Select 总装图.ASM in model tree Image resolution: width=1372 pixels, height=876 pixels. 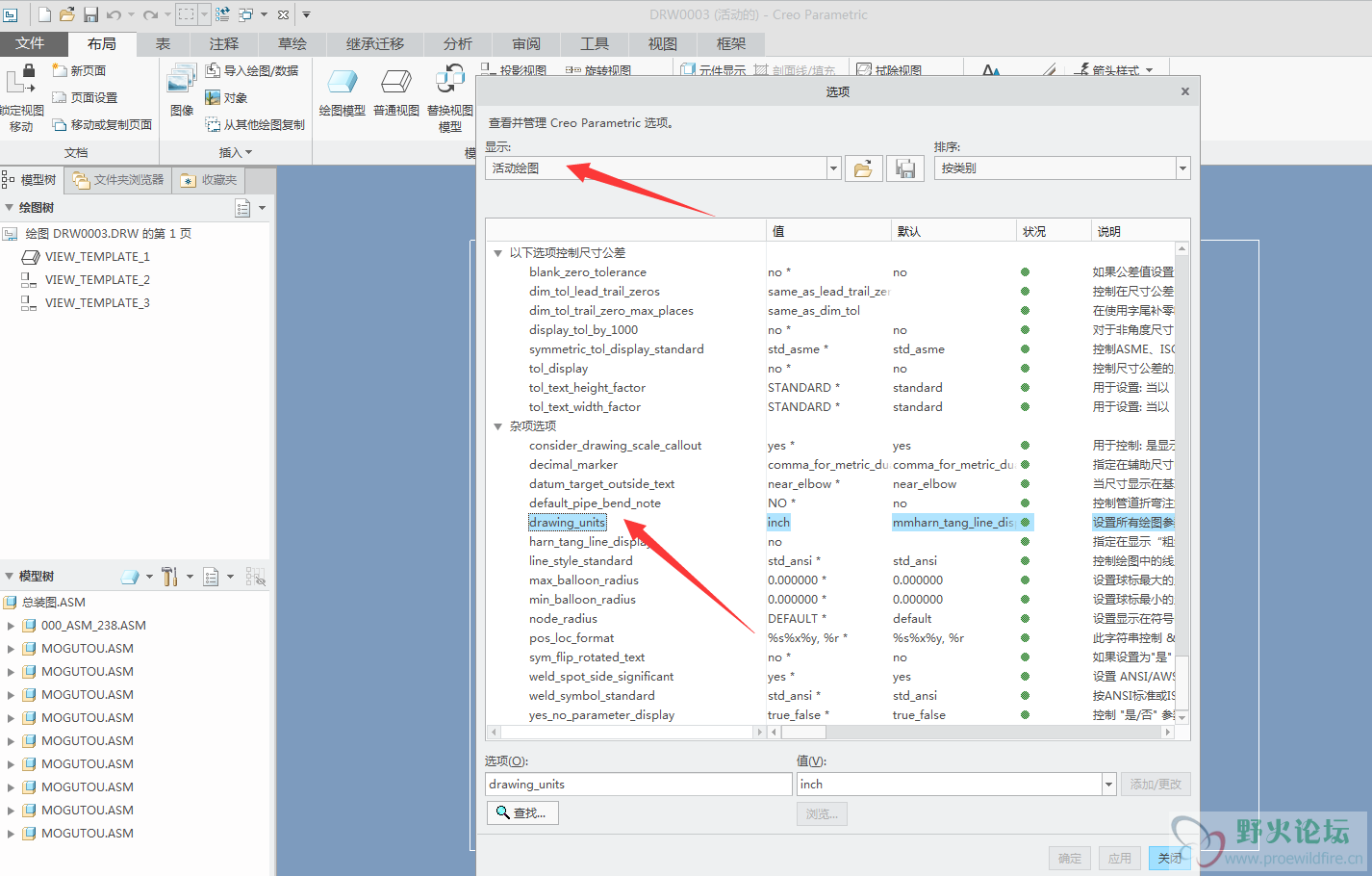(54, 603)
